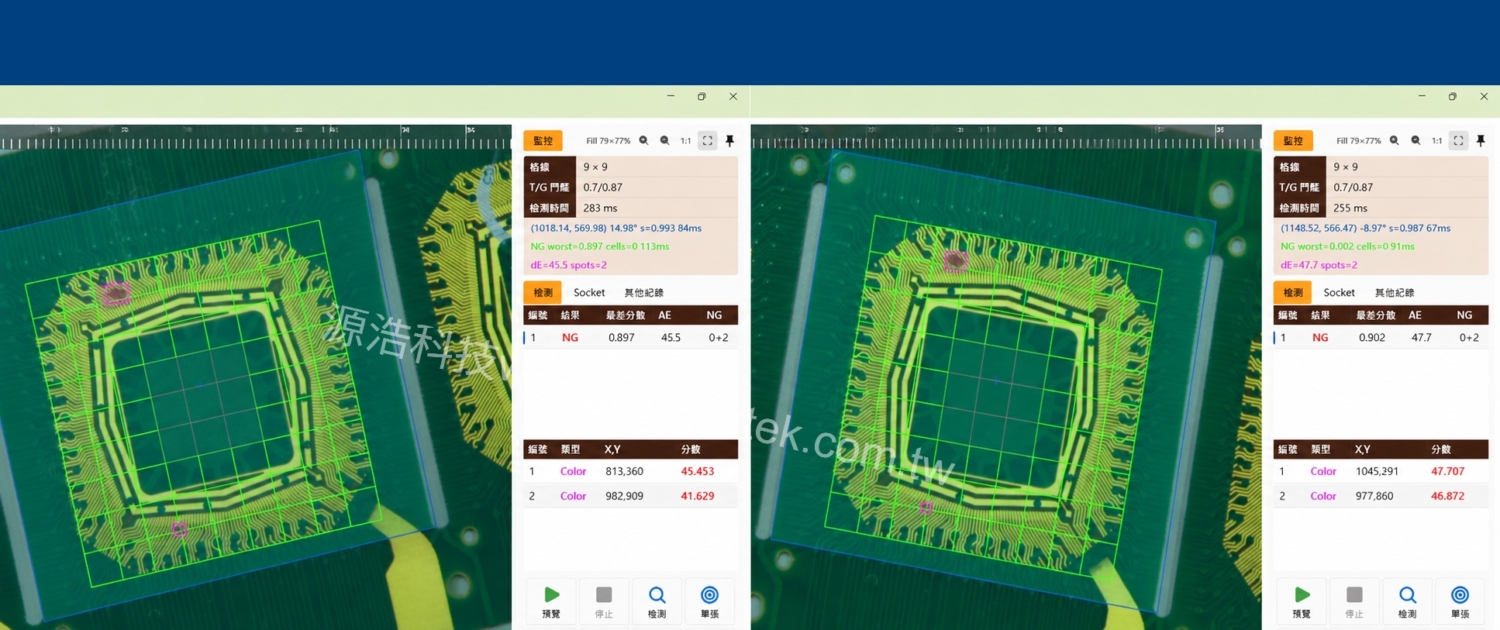This screenshot has height=630, width=1500.
Task: Pin the right panel toolbar
Action: click(x=1481, y=141)
